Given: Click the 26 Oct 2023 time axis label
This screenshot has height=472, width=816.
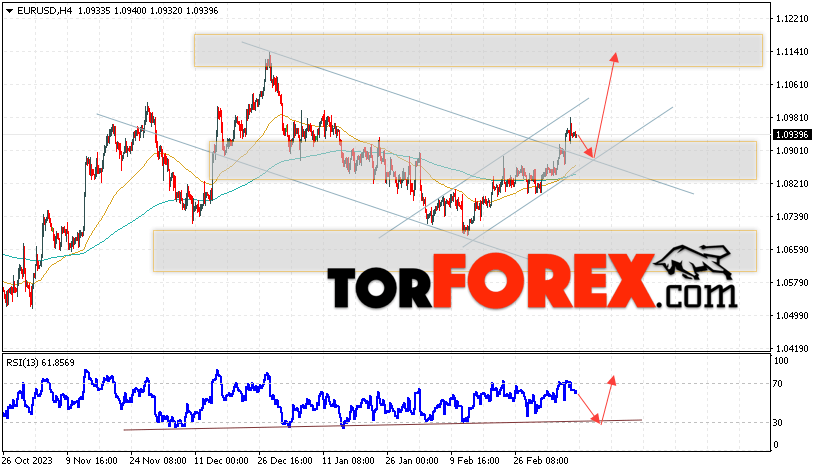Looking at the screenshot, I should [x=27, y=461].
